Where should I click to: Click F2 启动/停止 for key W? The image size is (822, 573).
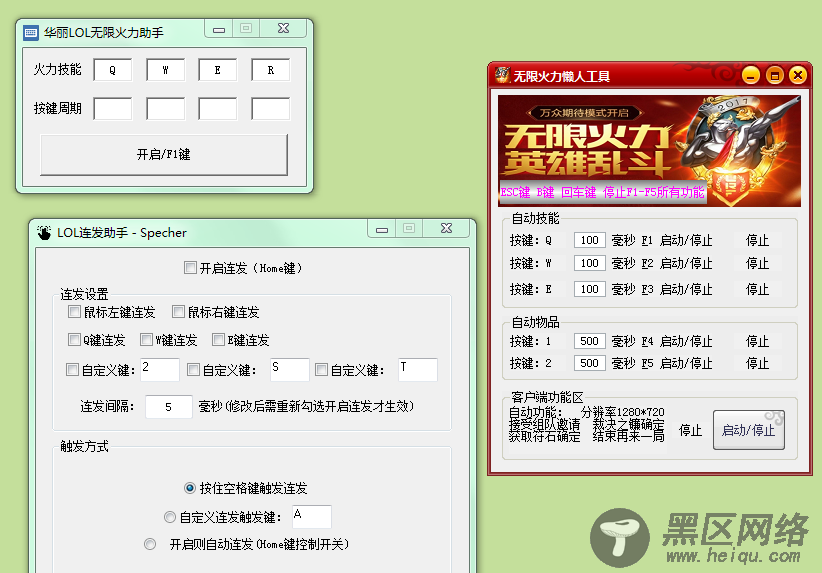pyautogui.click(x=677, y=263)
